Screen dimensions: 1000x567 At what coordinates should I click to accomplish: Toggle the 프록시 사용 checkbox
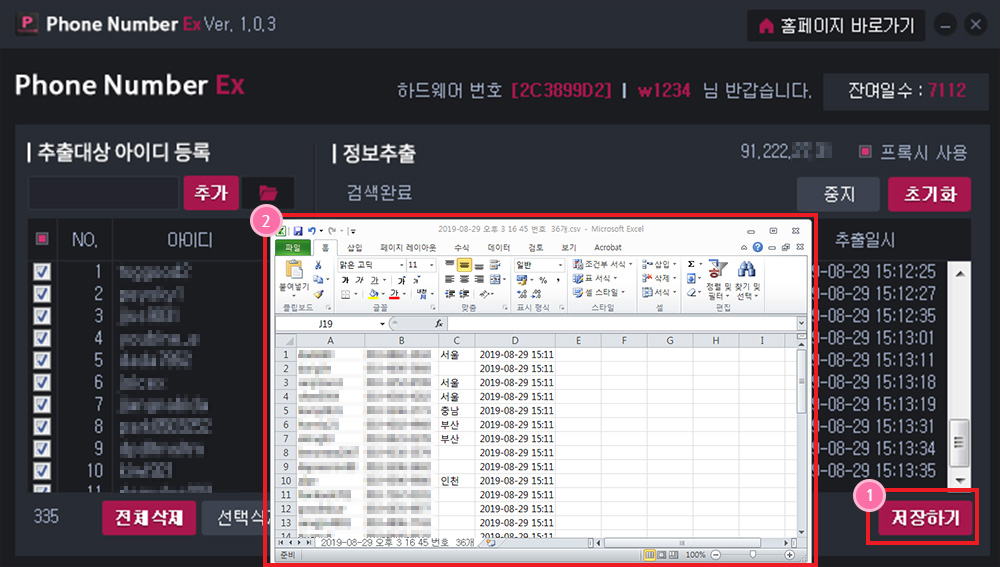click(865, 152)
